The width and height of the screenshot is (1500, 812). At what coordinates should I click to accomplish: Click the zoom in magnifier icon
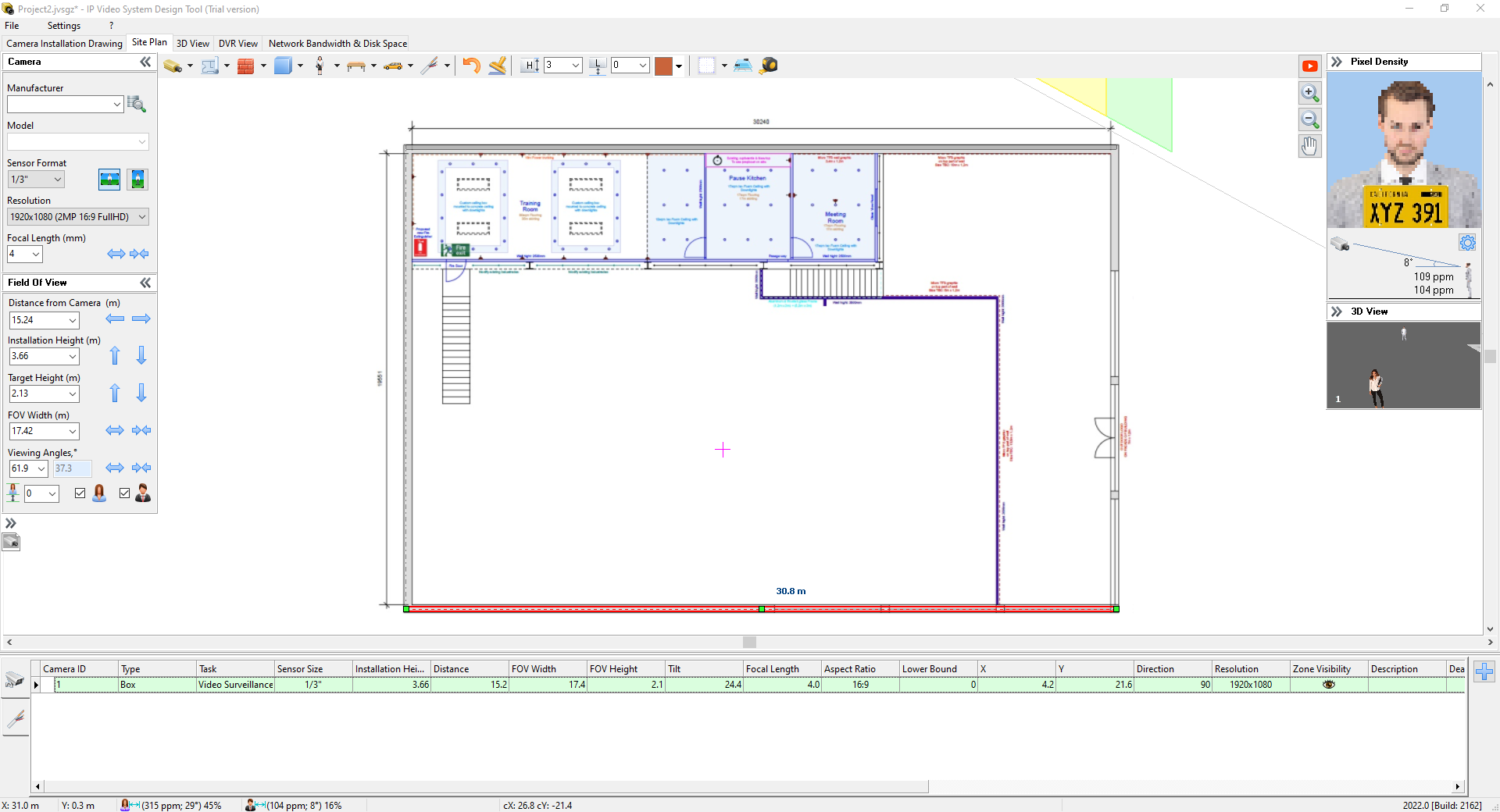pos(1310,93)
